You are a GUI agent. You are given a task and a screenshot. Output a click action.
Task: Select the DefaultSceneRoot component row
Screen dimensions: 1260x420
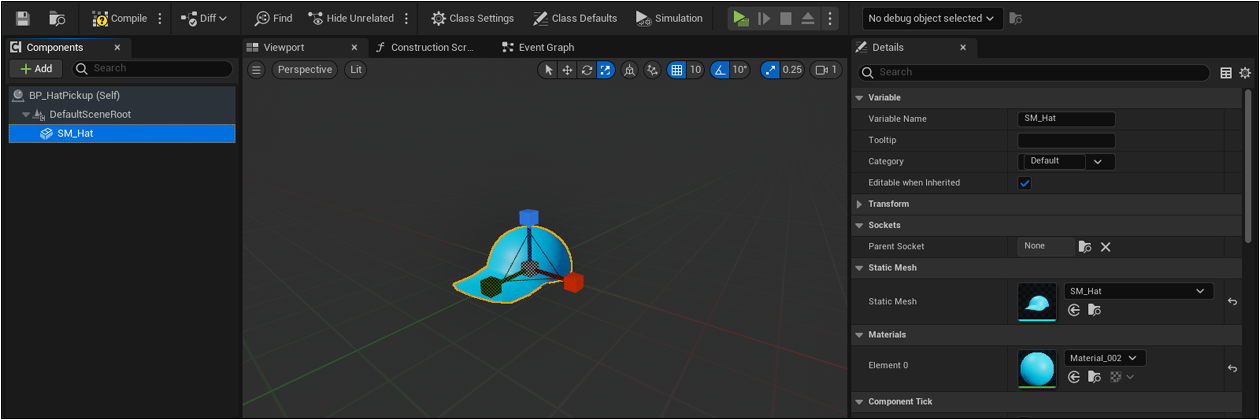[x=122, y=114]
